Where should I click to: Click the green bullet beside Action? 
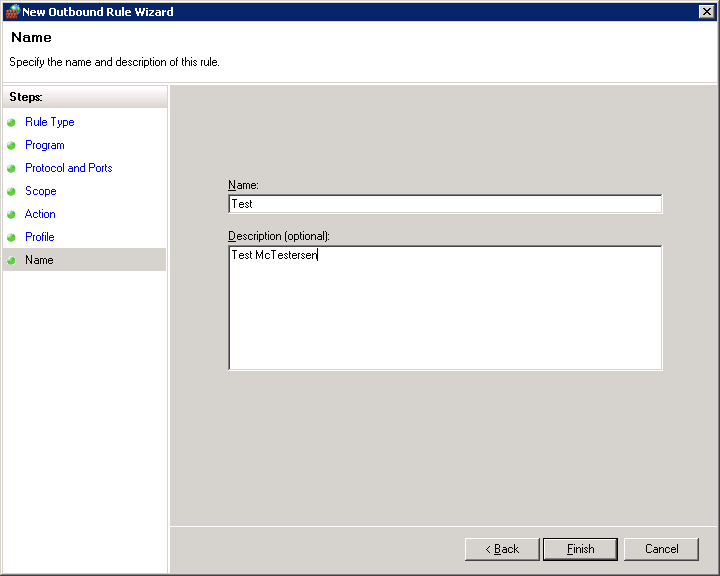(11, 215)
